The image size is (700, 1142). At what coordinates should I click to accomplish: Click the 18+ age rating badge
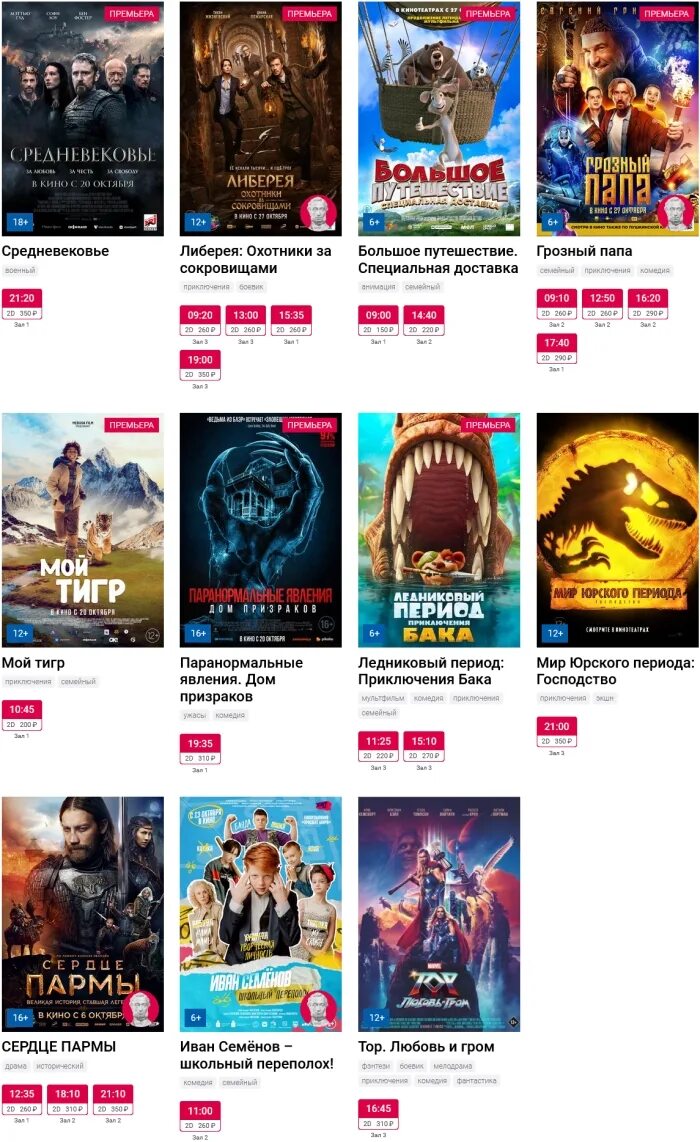[20, 221]
